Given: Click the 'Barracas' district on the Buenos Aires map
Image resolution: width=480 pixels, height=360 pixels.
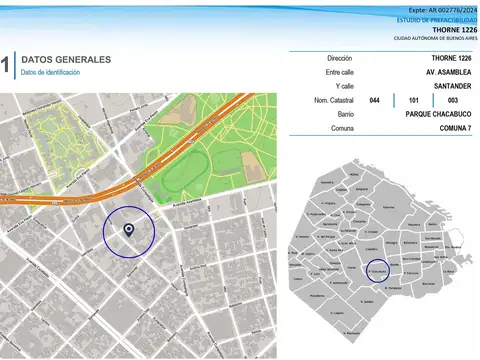Looking at the screenshot, I should 428,284.
